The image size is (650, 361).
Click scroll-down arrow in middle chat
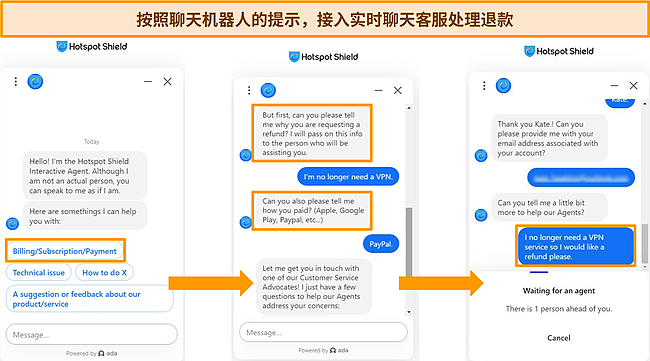pos(409,312)
